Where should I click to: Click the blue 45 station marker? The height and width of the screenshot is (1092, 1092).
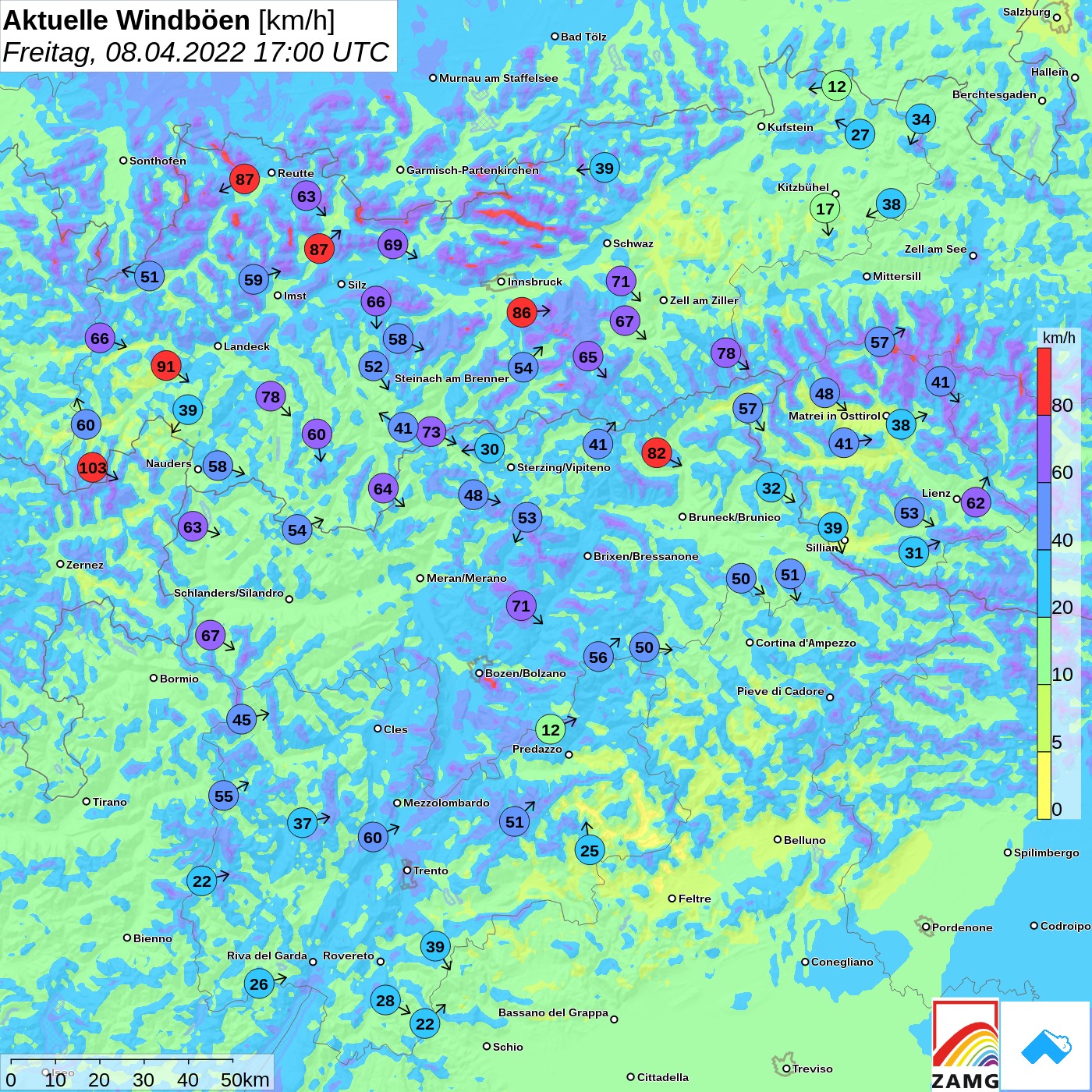[242, 719]
